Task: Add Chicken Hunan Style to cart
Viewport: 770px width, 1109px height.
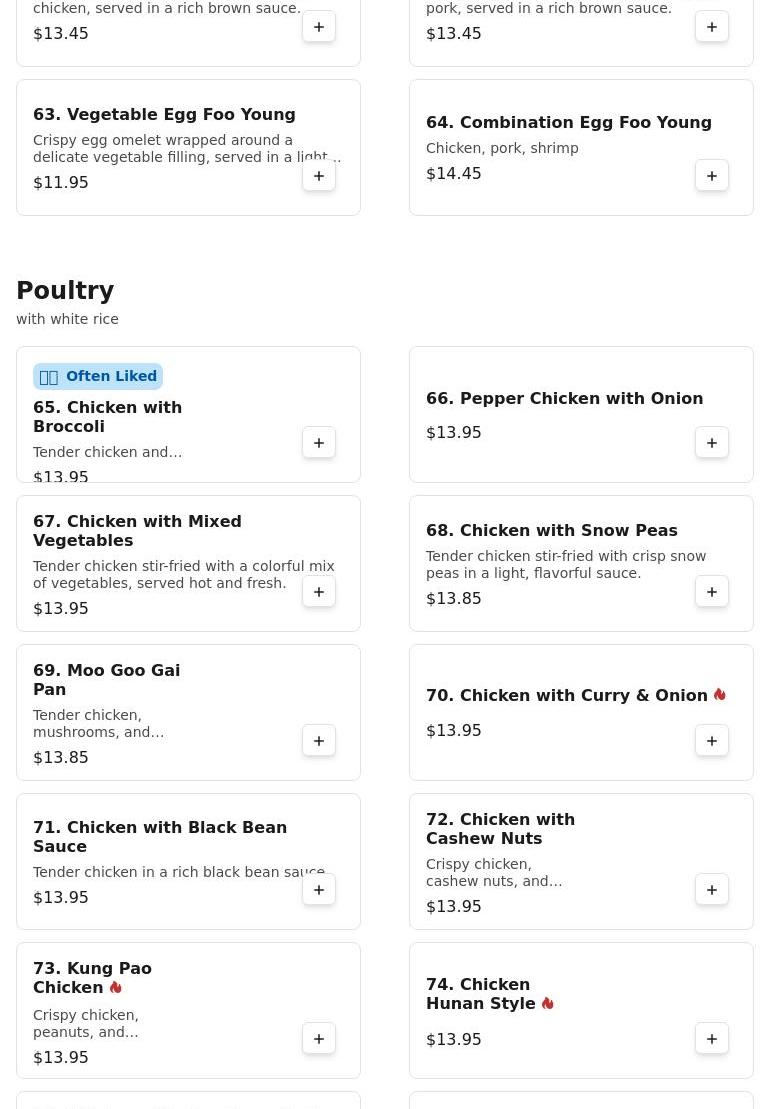Action: [712, 1039]
